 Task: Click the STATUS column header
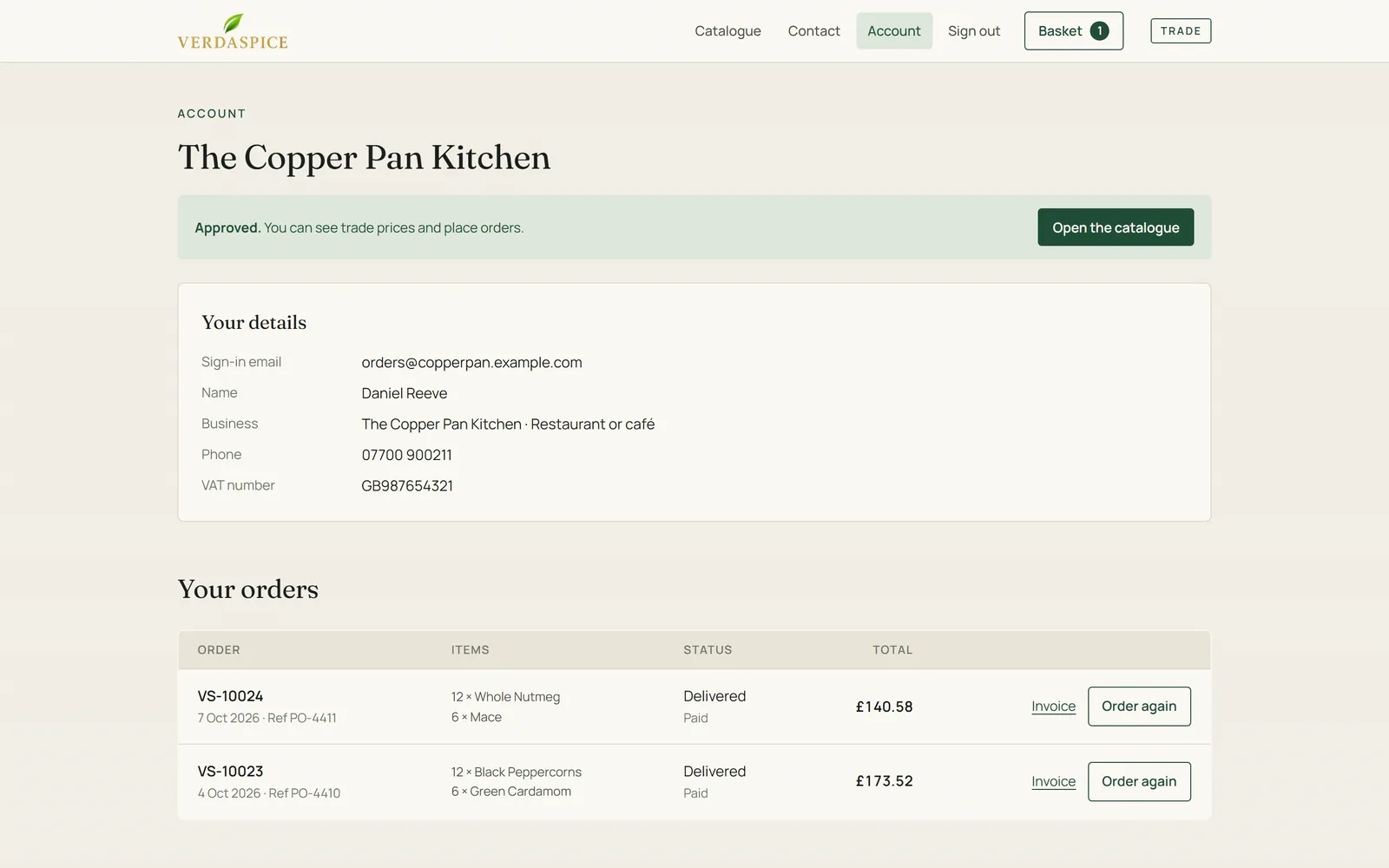pyautogui.click(x=708, y=650)
